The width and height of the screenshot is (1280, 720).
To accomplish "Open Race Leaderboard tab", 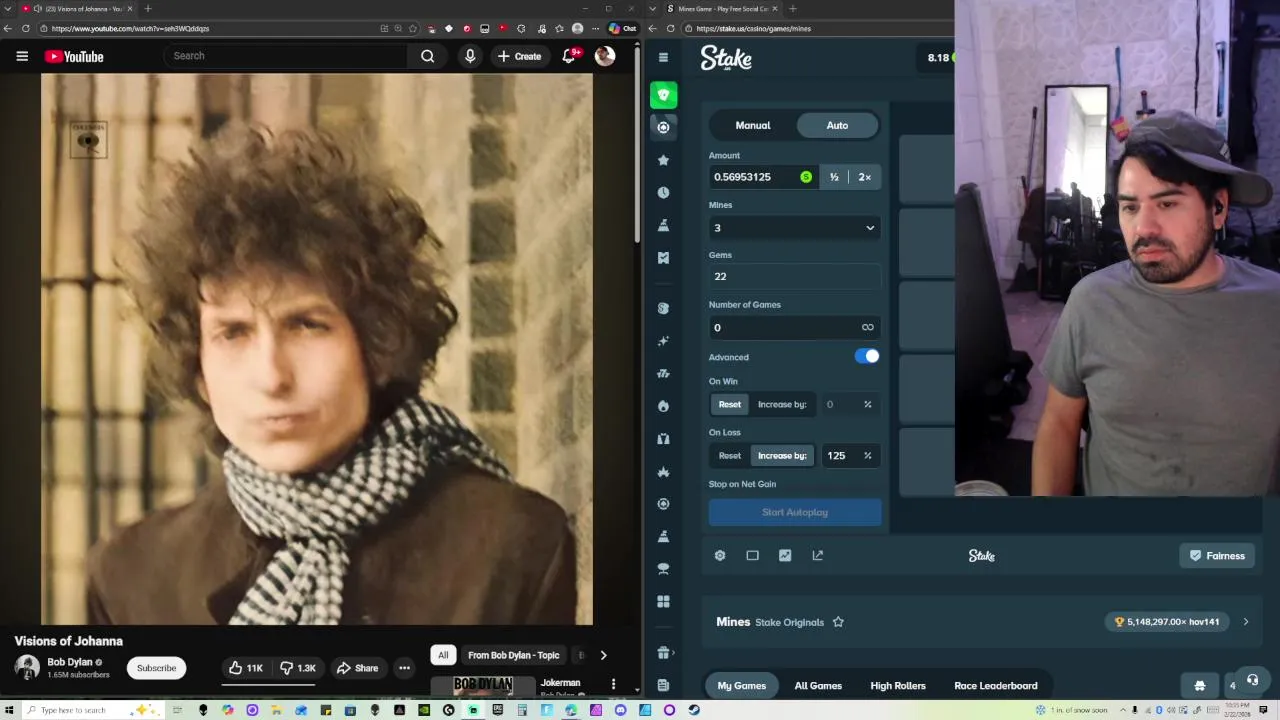I will pos(996,685).
